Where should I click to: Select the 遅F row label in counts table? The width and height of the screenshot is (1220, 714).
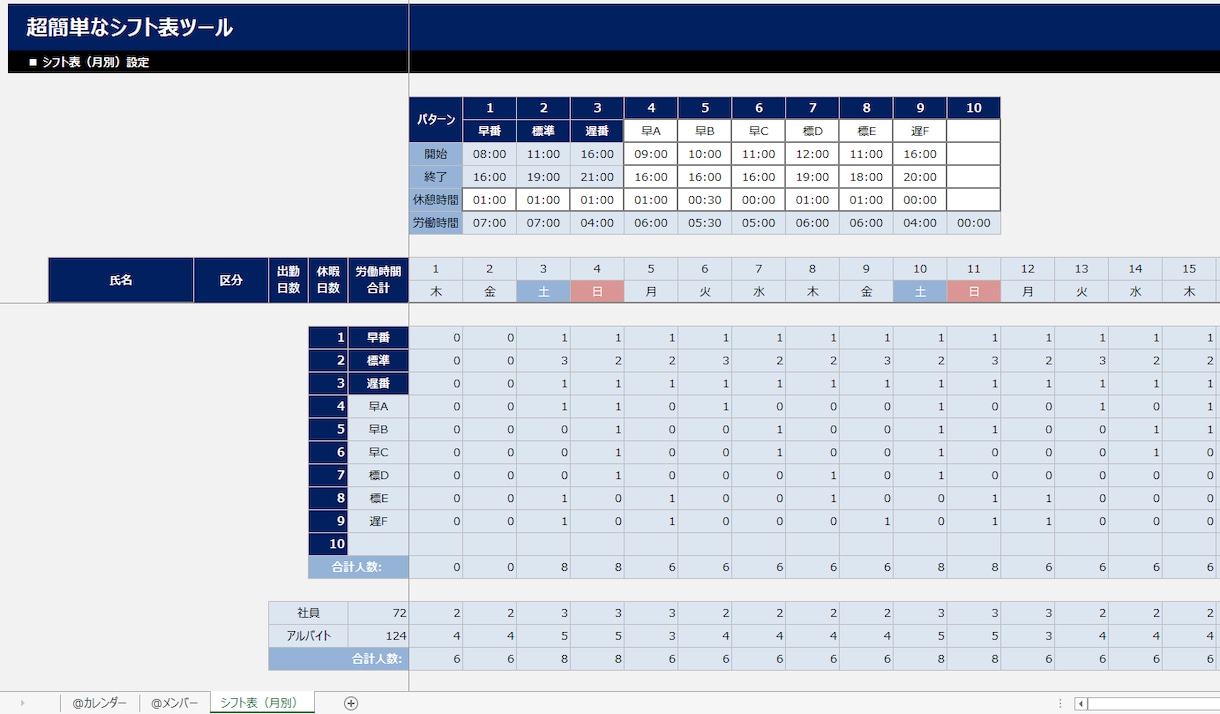(378, 521)
